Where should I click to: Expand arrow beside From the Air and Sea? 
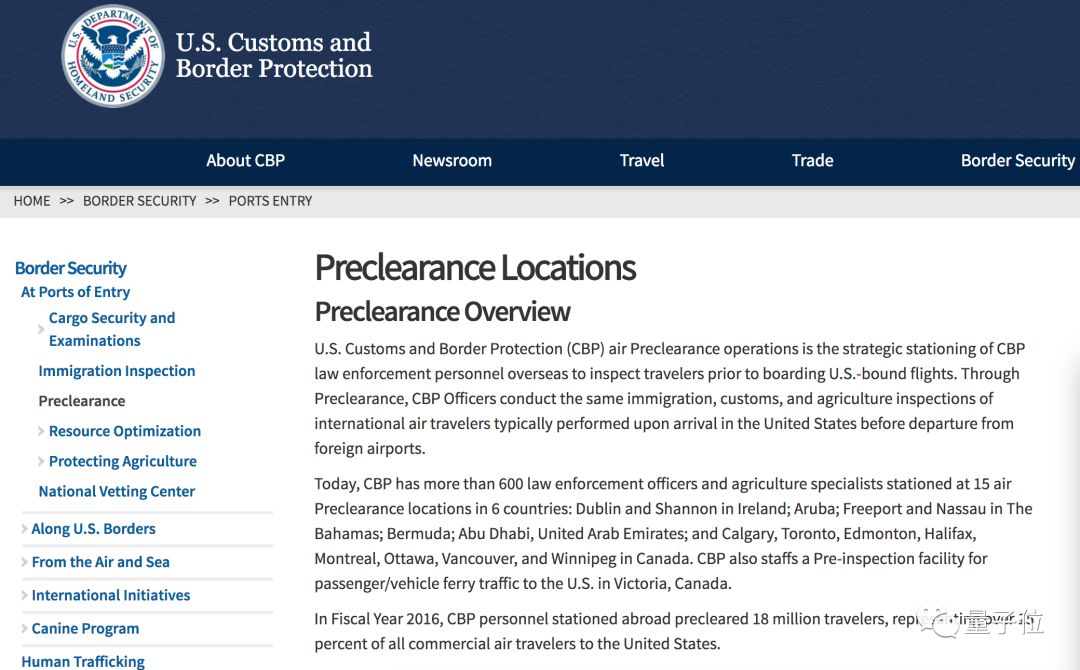point(25,563)
